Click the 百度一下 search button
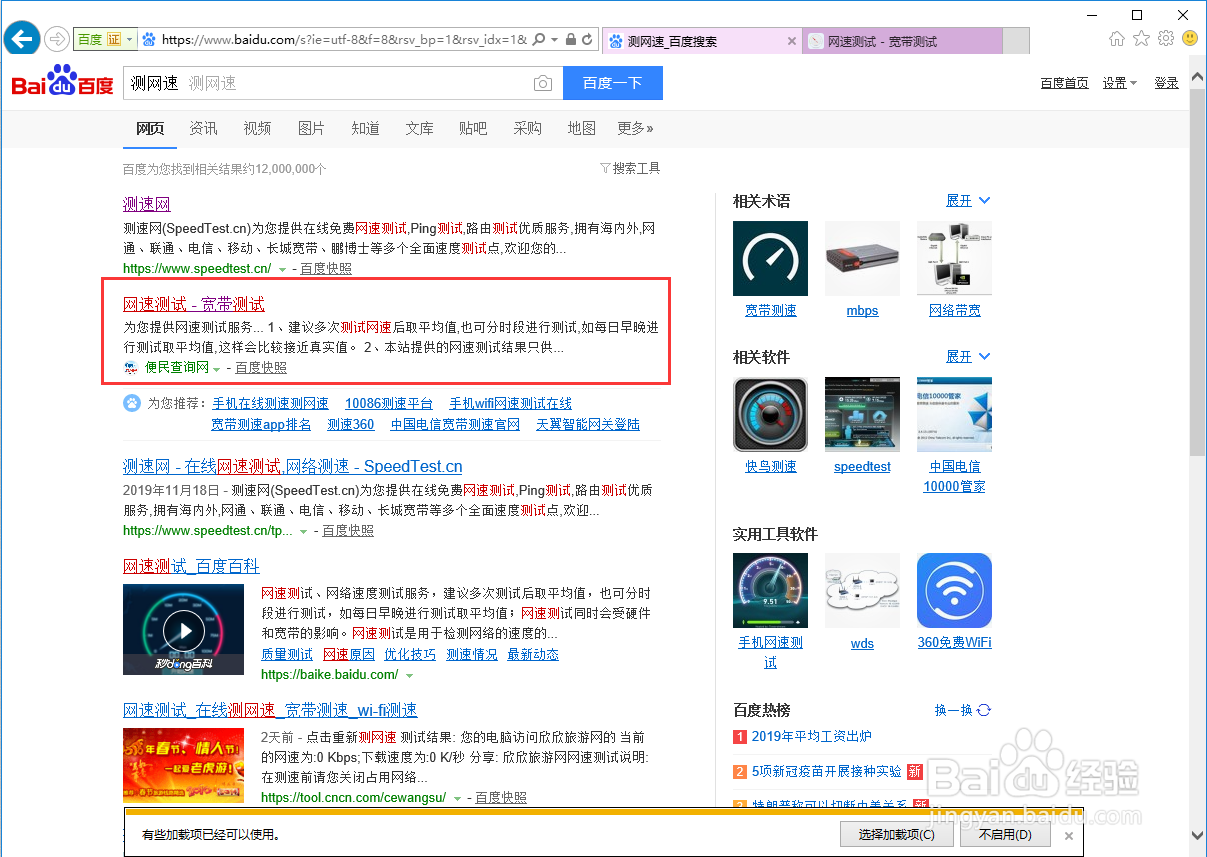 [613, 83]
